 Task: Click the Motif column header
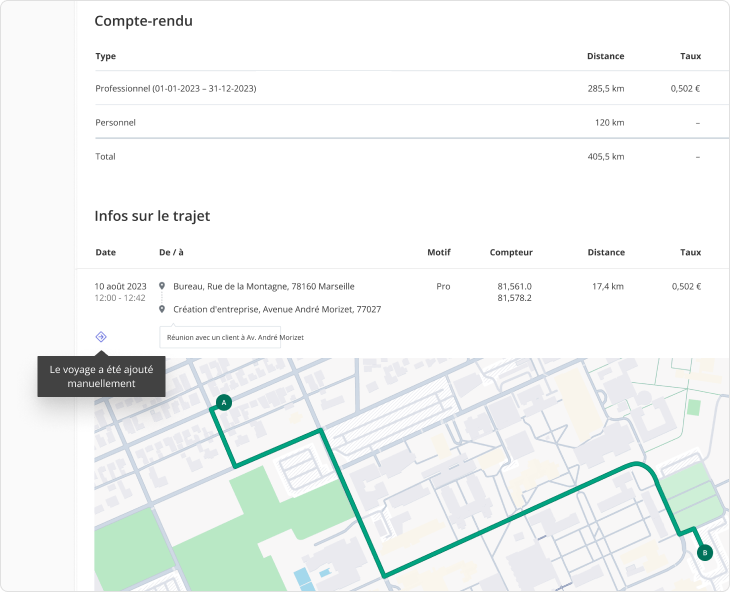(x=439, y=253)
